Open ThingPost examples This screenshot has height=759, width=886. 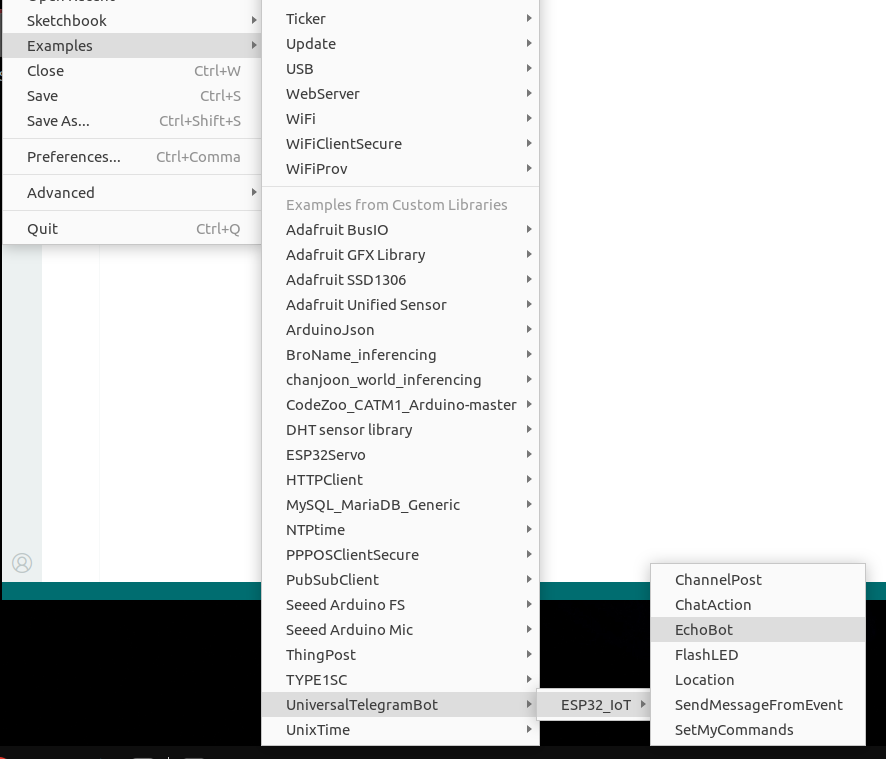pos(401,654)
